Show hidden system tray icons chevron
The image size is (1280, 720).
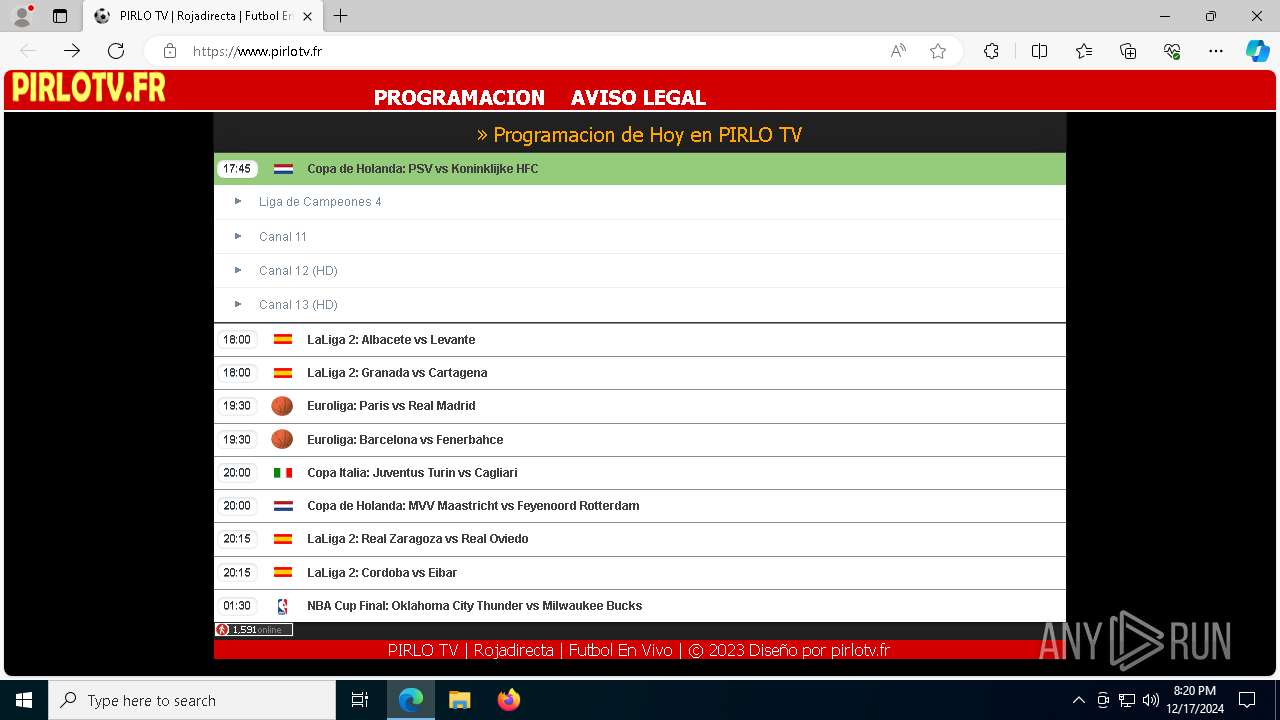click(x=1078, y=700)
